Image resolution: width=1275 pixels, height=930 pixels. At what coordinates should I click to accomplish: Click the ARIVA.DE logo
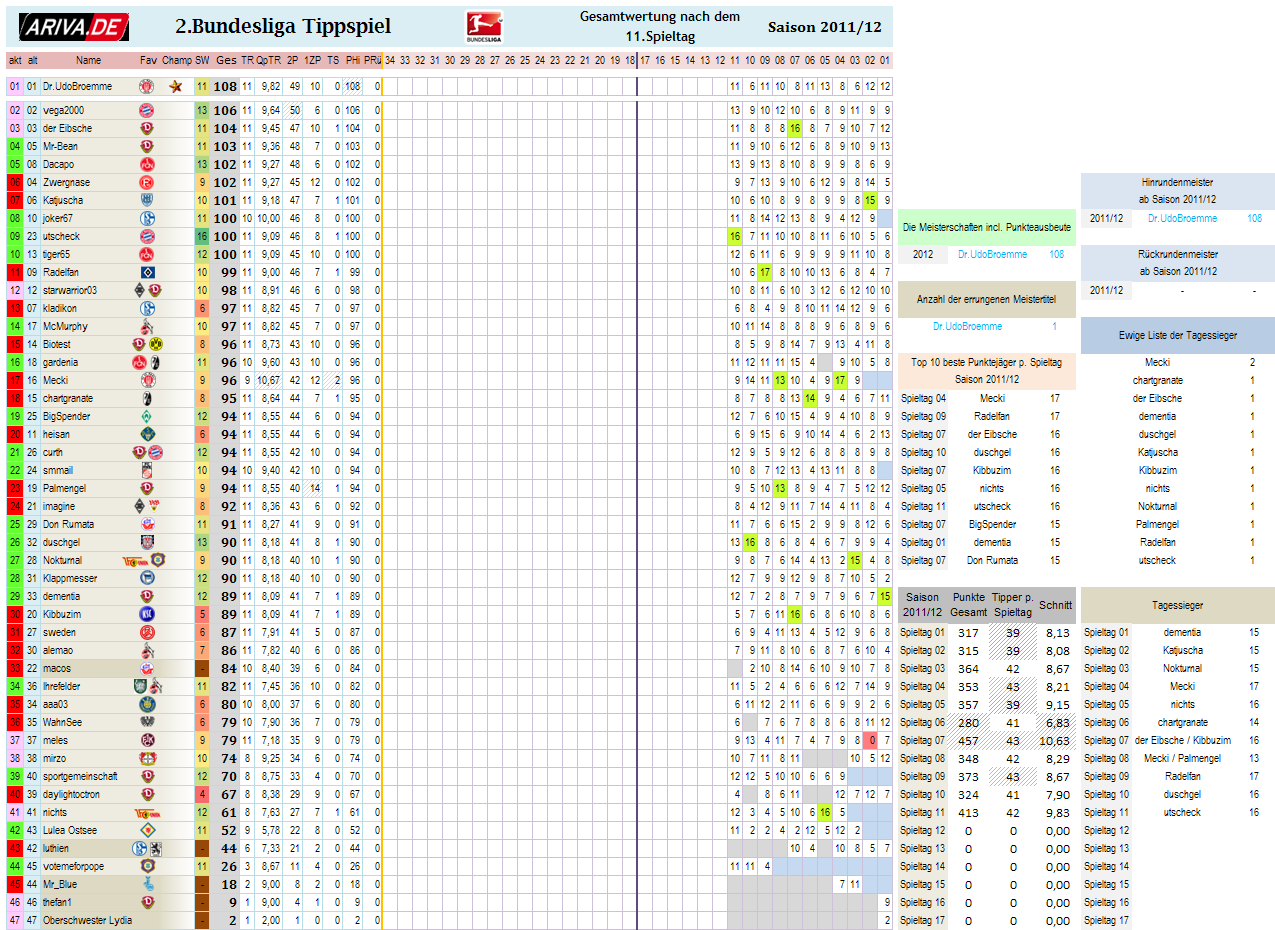point(74,27)
